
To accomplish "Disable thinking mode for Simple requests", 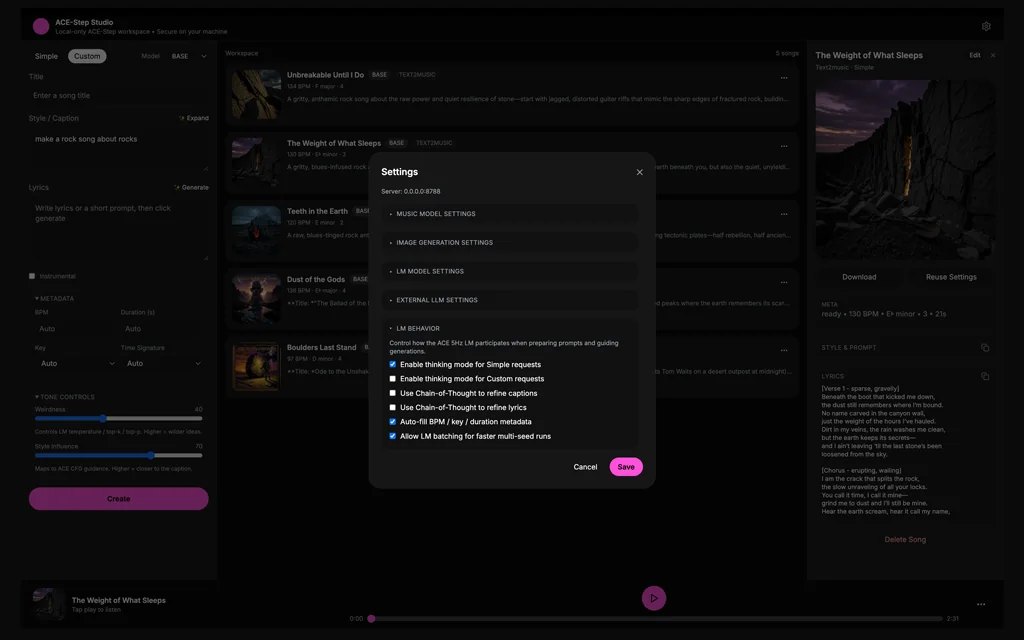I will (393, 365).
